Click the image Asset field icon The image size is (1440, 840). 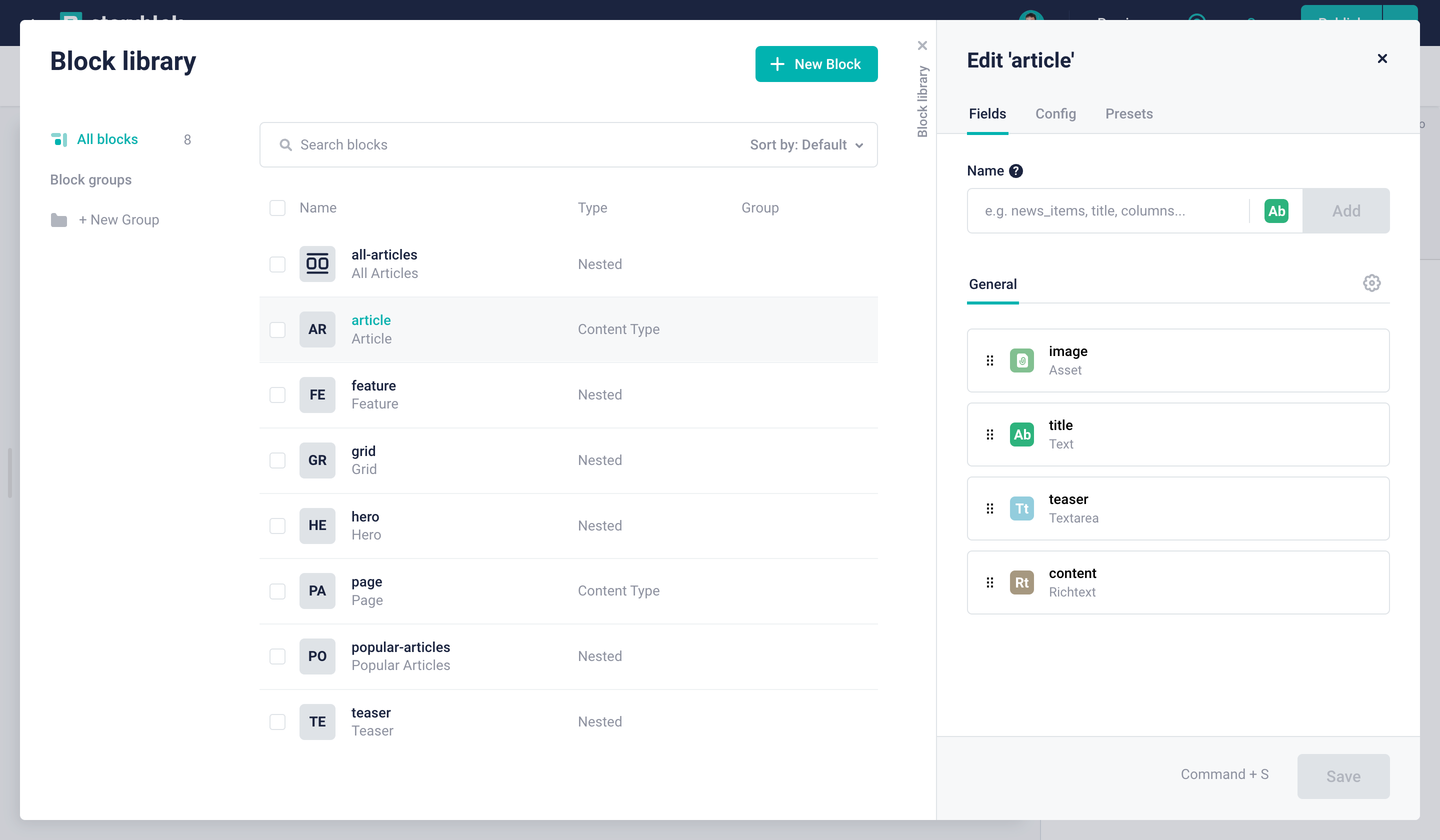tap(1021, 360)
